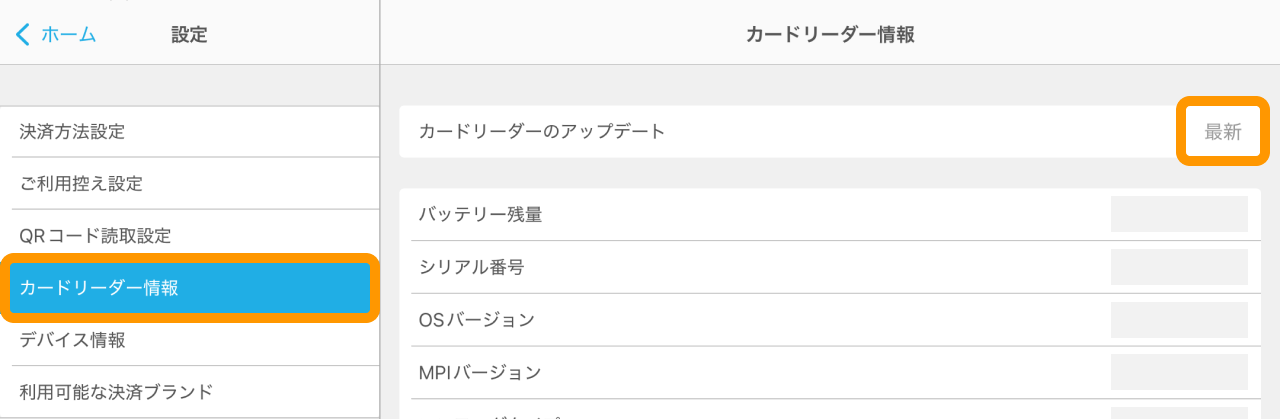This screenshot has width=1280, height=419.
Task: Open 決済方法設定 in the sidebar
Action: pyautogui.click(x=72, y=131)
